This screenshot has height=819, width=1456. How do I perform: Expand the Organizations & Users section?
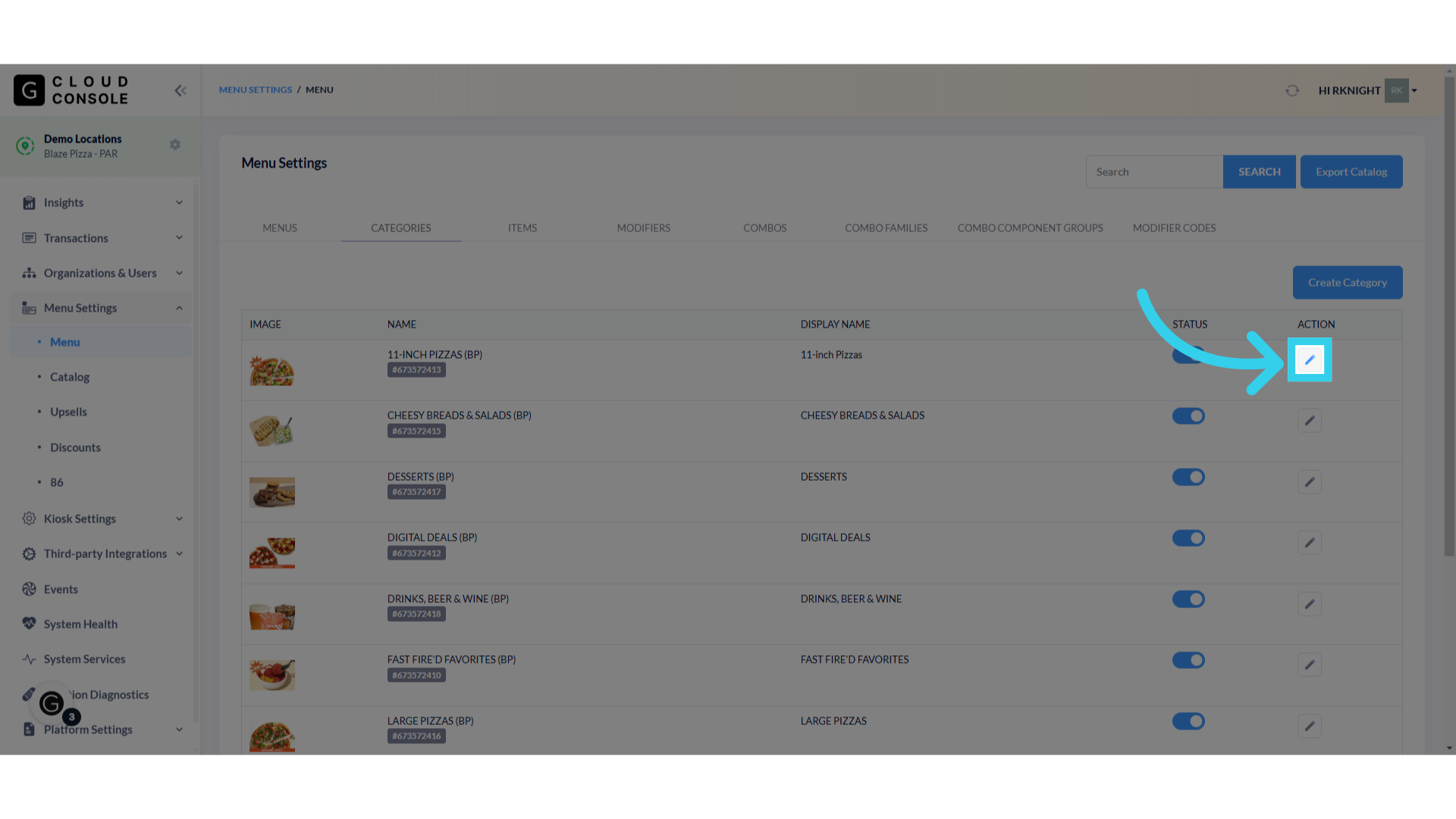point(179,273)
